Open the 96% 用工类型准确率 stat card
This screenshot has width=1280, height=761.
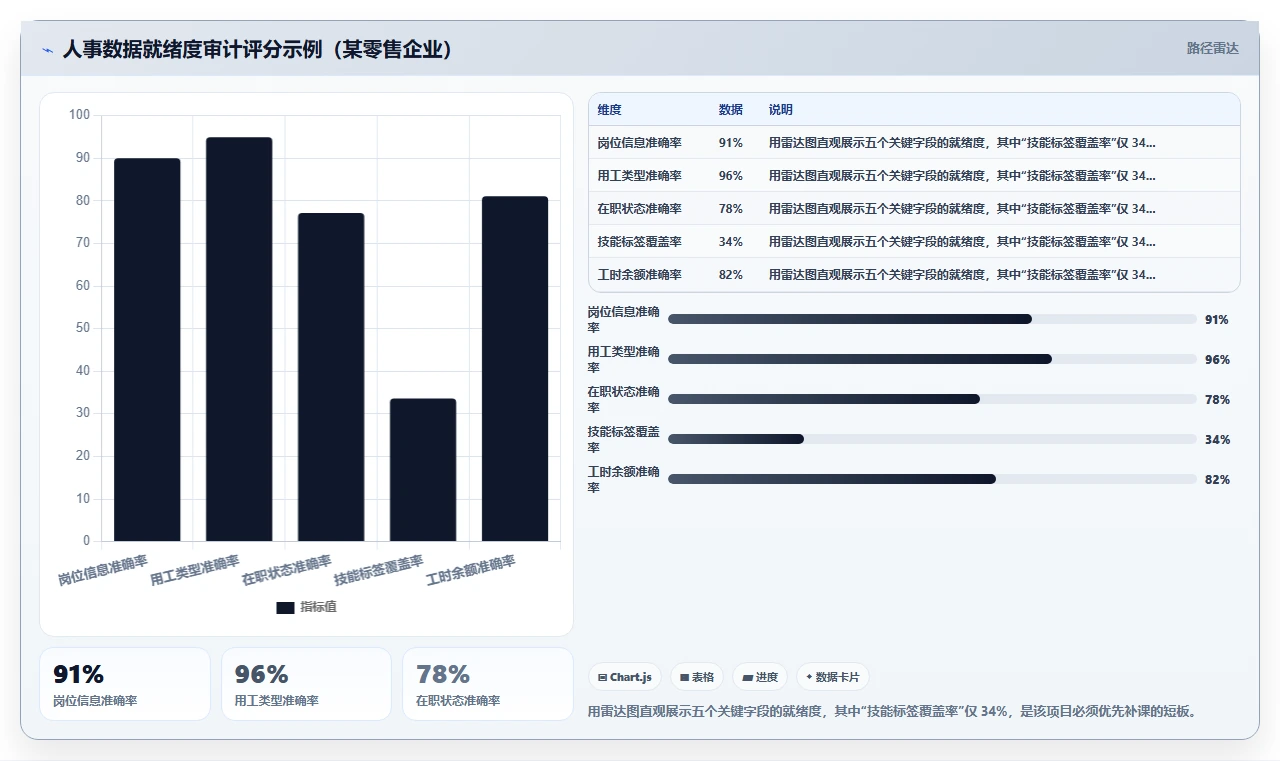[x=307, y=684]
